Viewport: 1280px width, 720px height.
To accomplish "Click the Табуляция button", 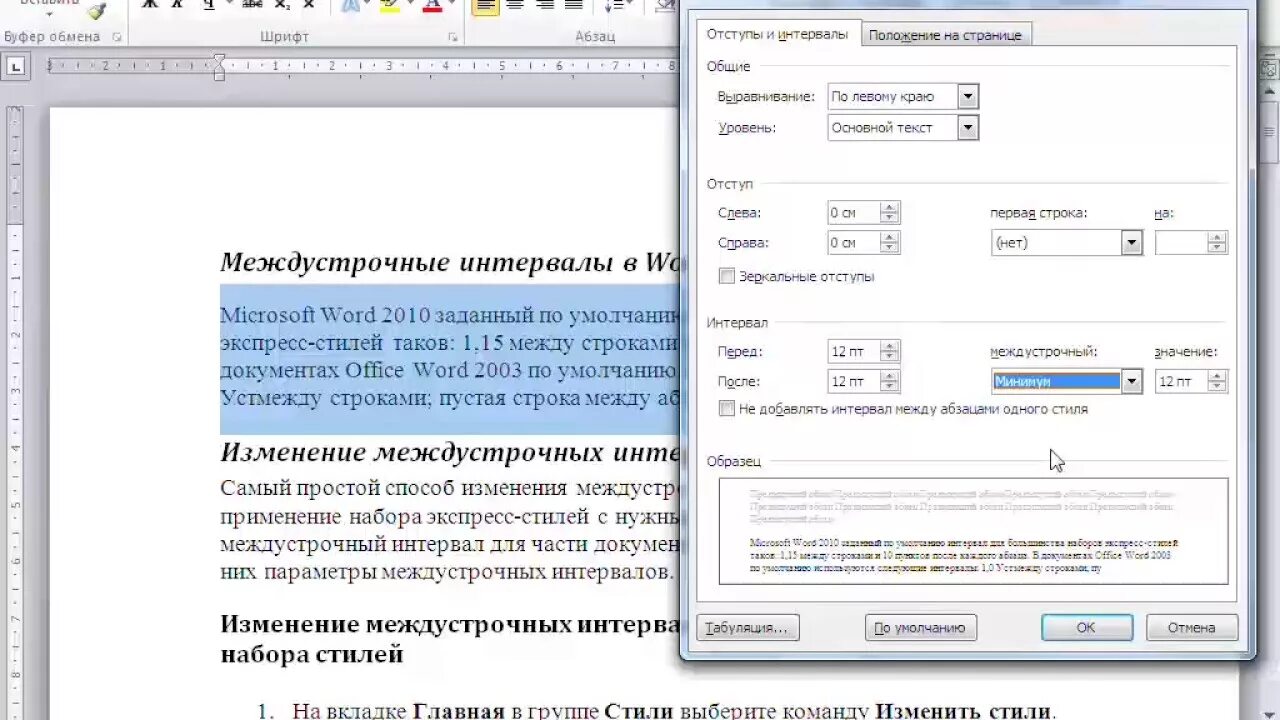I will [x=747, y=628].
